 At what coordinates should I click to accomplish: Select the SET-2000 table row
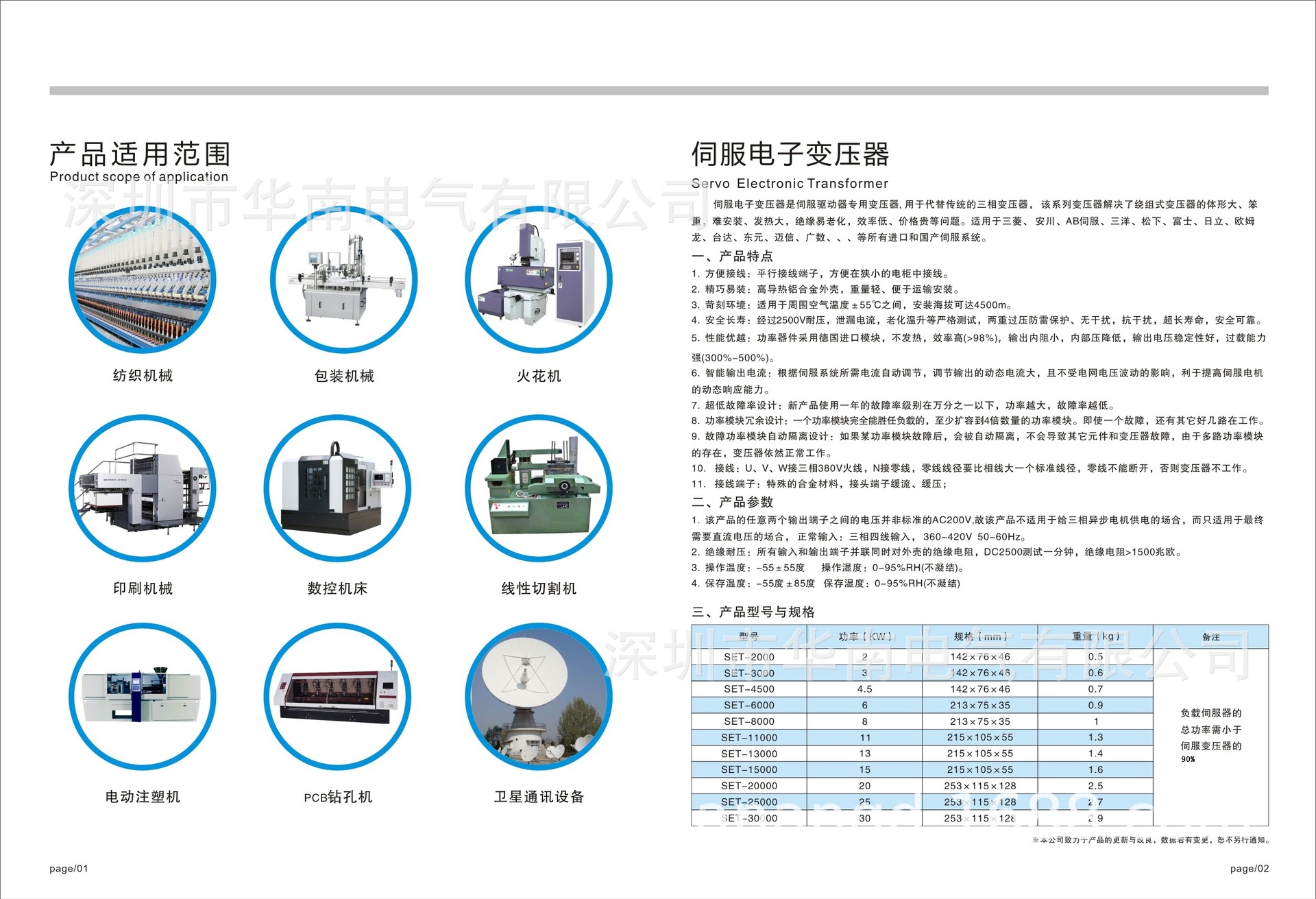pos(749,657)
